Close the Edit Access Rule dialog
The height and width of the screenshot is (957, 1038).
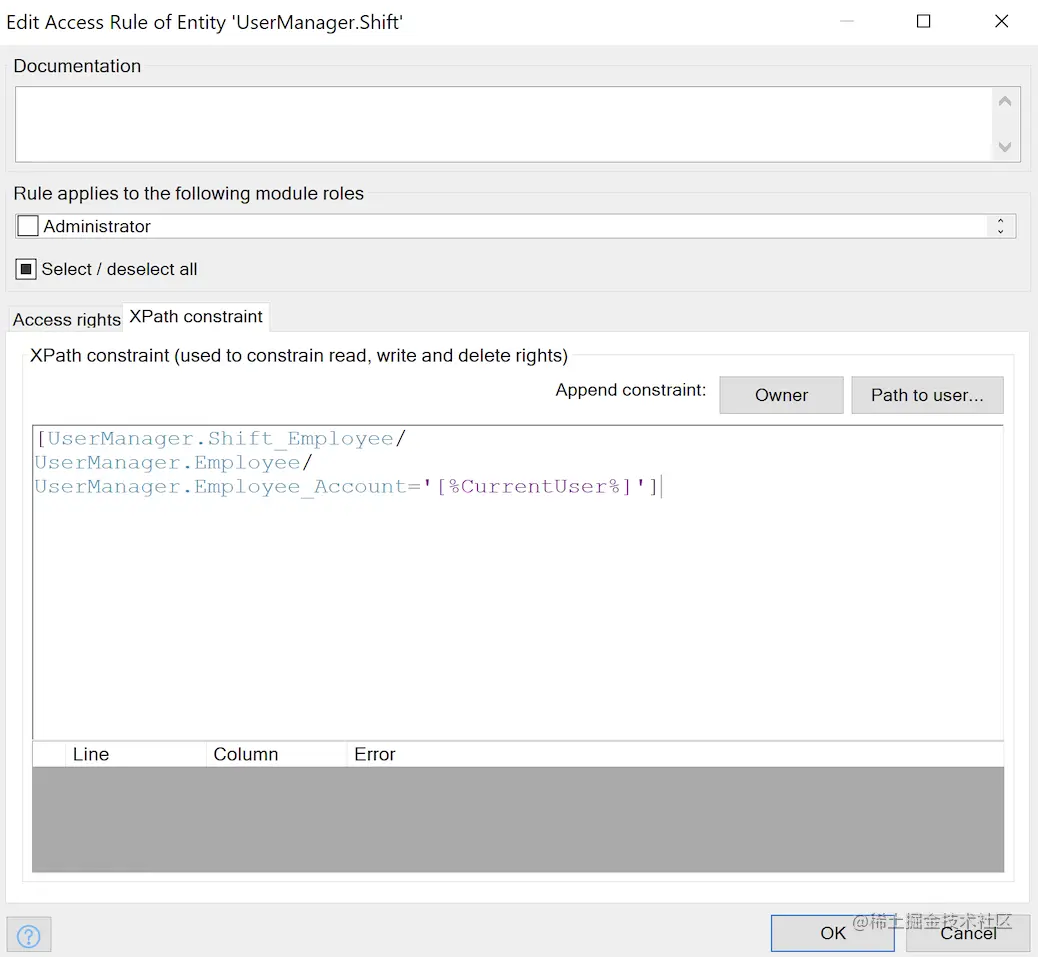click(x=1002, y=21)
